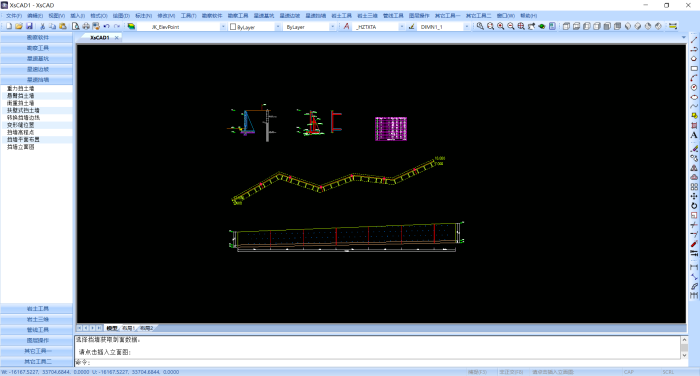The height and width of the screenshot is (376, 700).
Task: Click the Cut scissors icon
Action: pos(42,26)
